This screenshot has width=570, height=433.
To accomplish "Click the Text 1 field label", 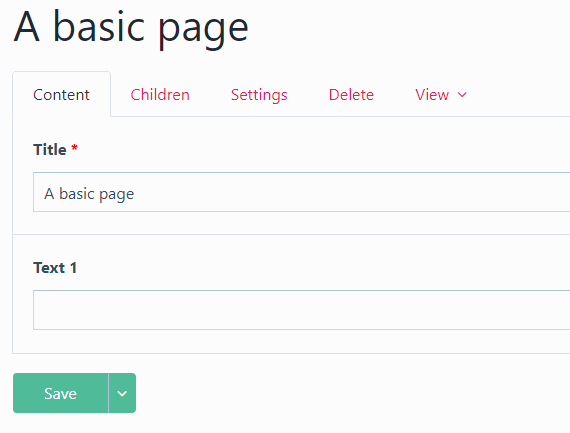I will tap(55, 268).
